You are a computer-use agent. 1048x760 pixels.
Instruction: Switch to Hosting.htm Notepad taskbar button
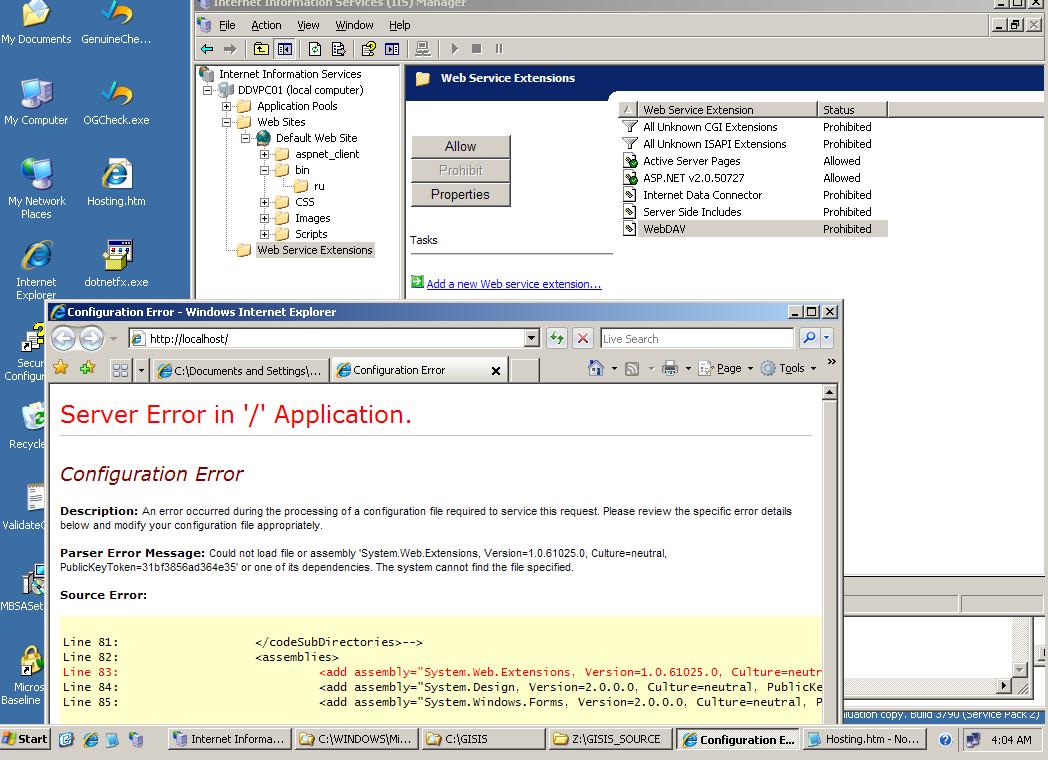(x=865, y=739)
